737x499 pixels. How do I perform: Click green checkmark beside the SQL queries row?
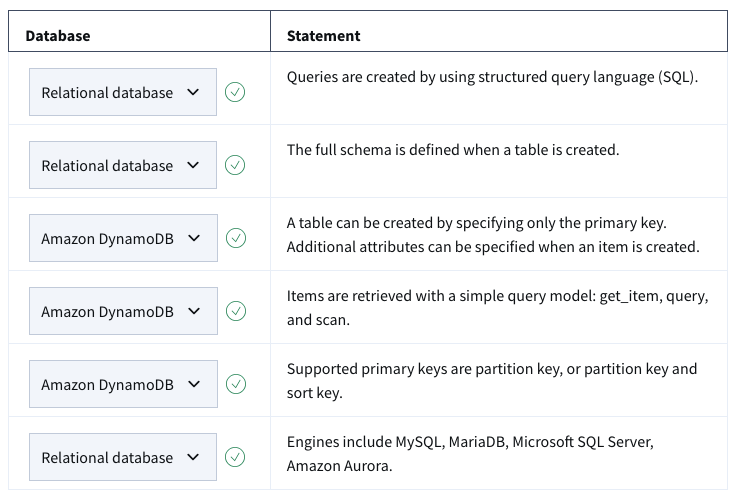pyautogui.click(x=236, y=93)
